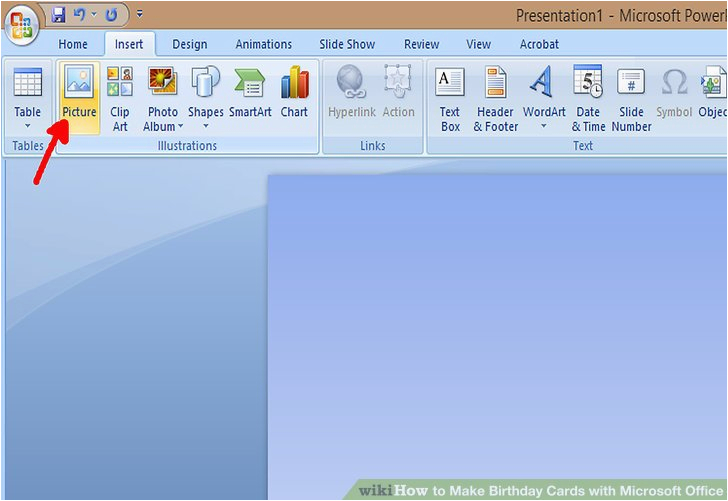Insert Slide Number
Screen dimensions: 728x501
pyautogui.click(x=631, y=98)
